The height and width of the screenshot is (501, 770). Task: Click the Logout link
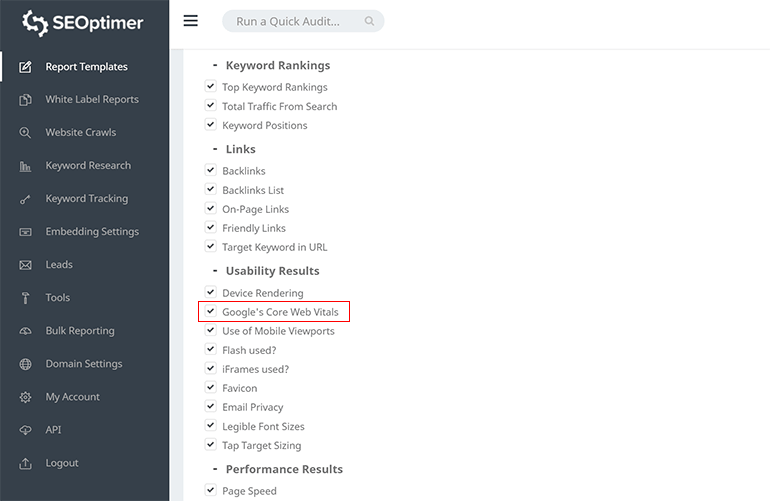pos(61,463)
